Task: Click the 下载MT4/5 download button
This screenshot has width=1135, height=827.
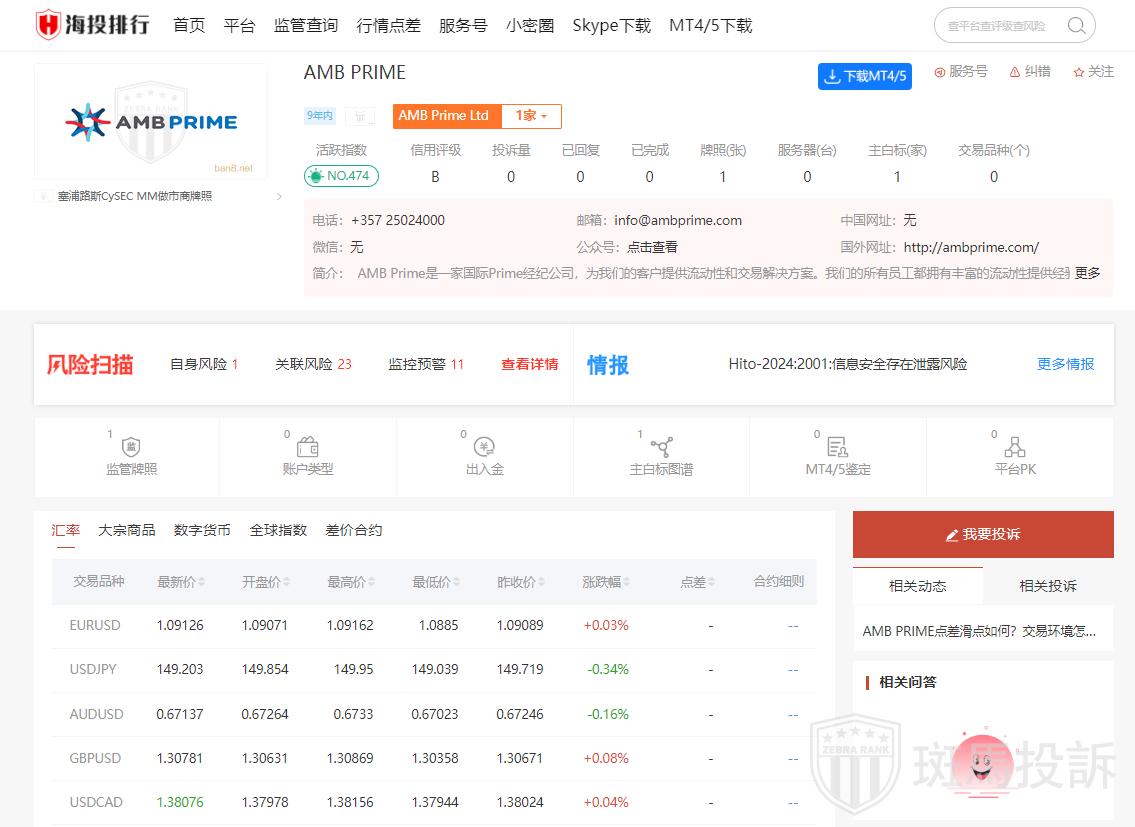Action: pos(864,76)
